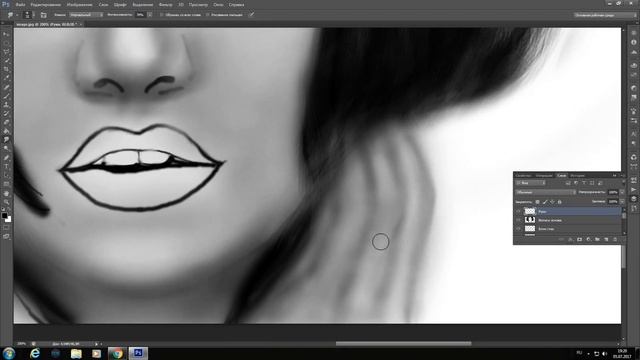The image size is (640, 360).
Task: Open Layers panel flyout menu
Action: click(623, 176)
